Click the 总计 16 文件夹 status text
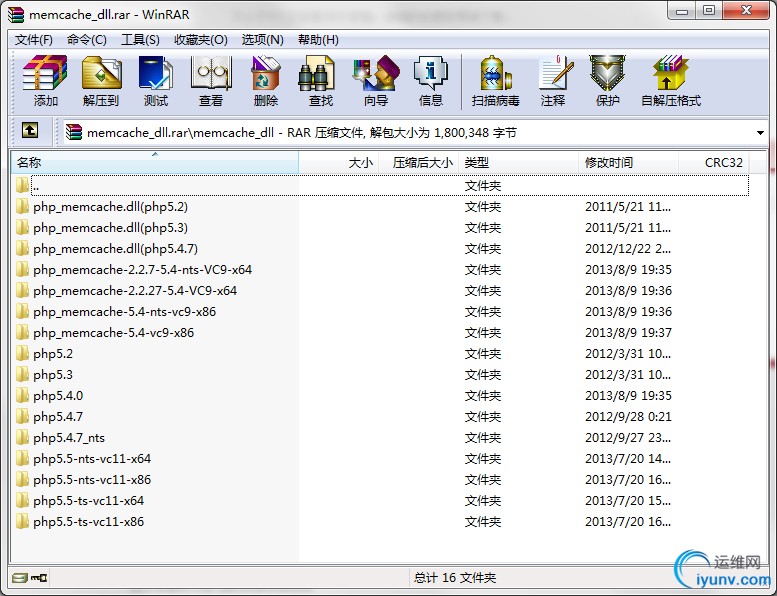The height and width of the screenshot is (596, 777). 455,578
